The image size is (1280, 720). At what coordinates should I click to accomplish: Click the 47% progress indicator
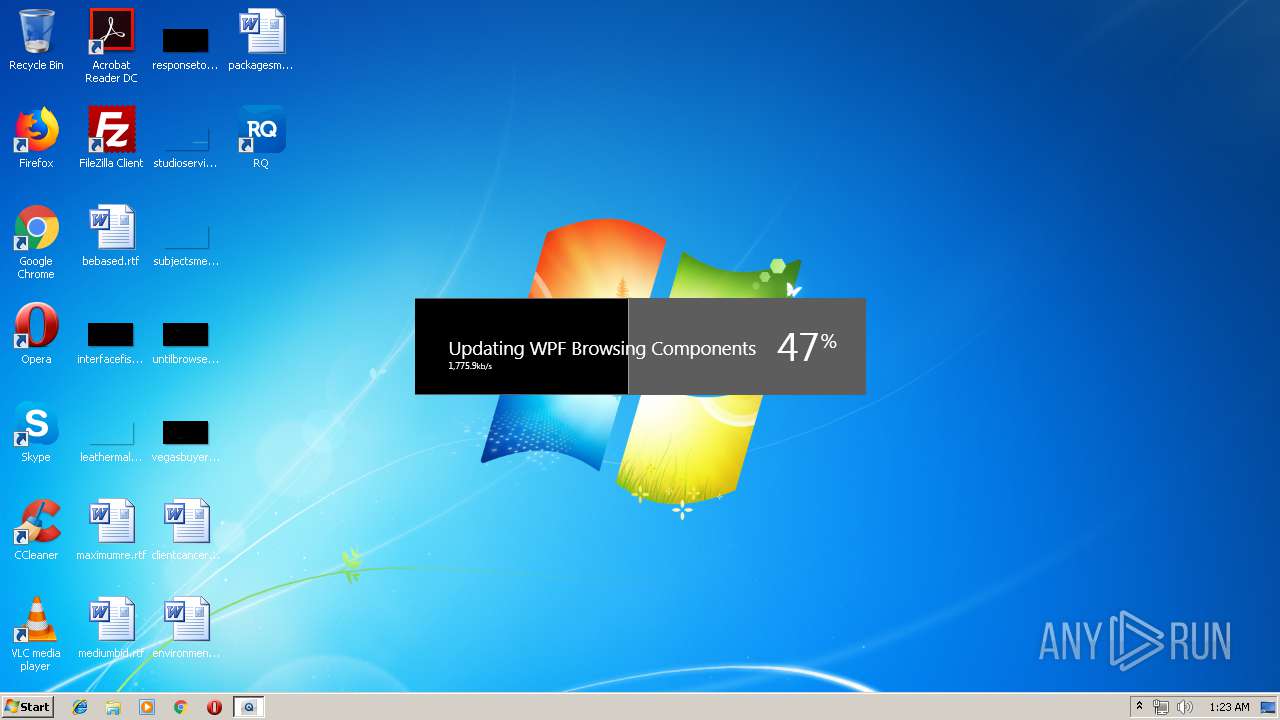(806, 347)
